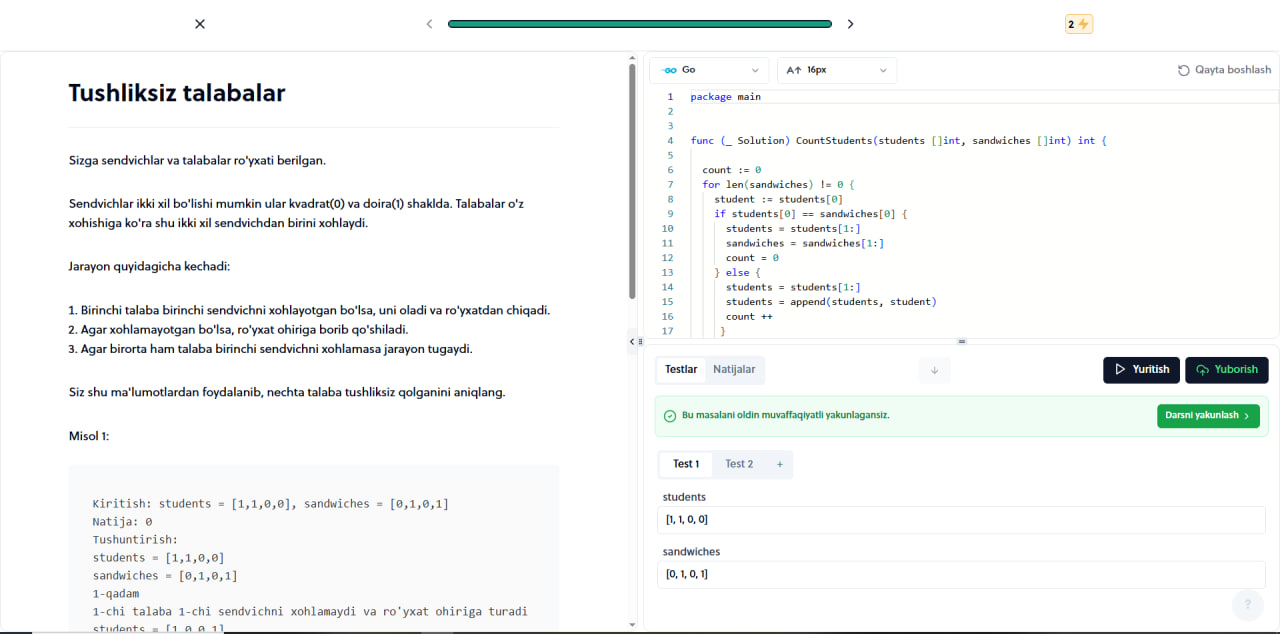
Task: Click the '} else {' code line
Action: coord(737,272)
